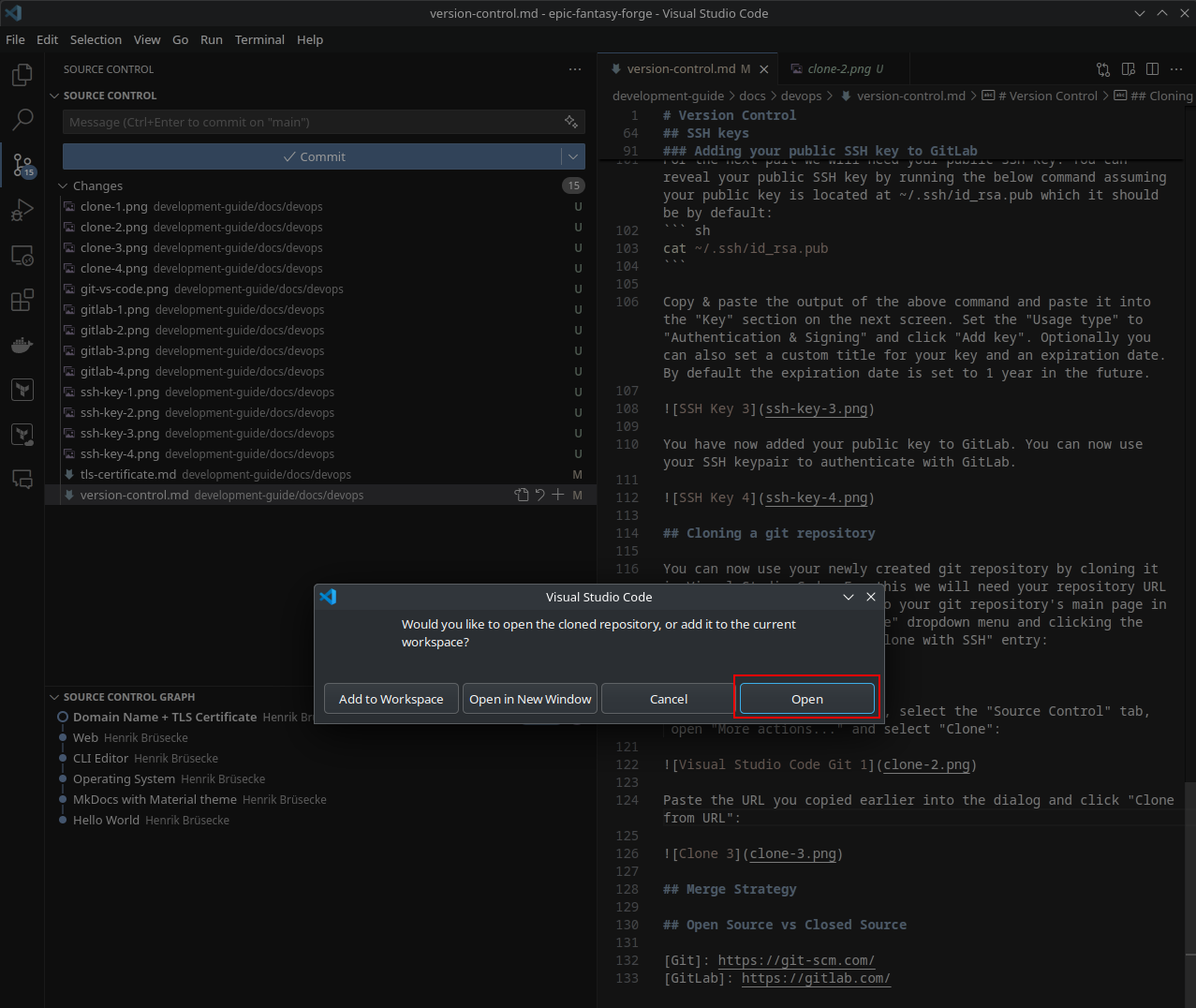Viewport: 1196px width, 1008px height.
Task: Open the Extensions view
Action: point(22,300)
